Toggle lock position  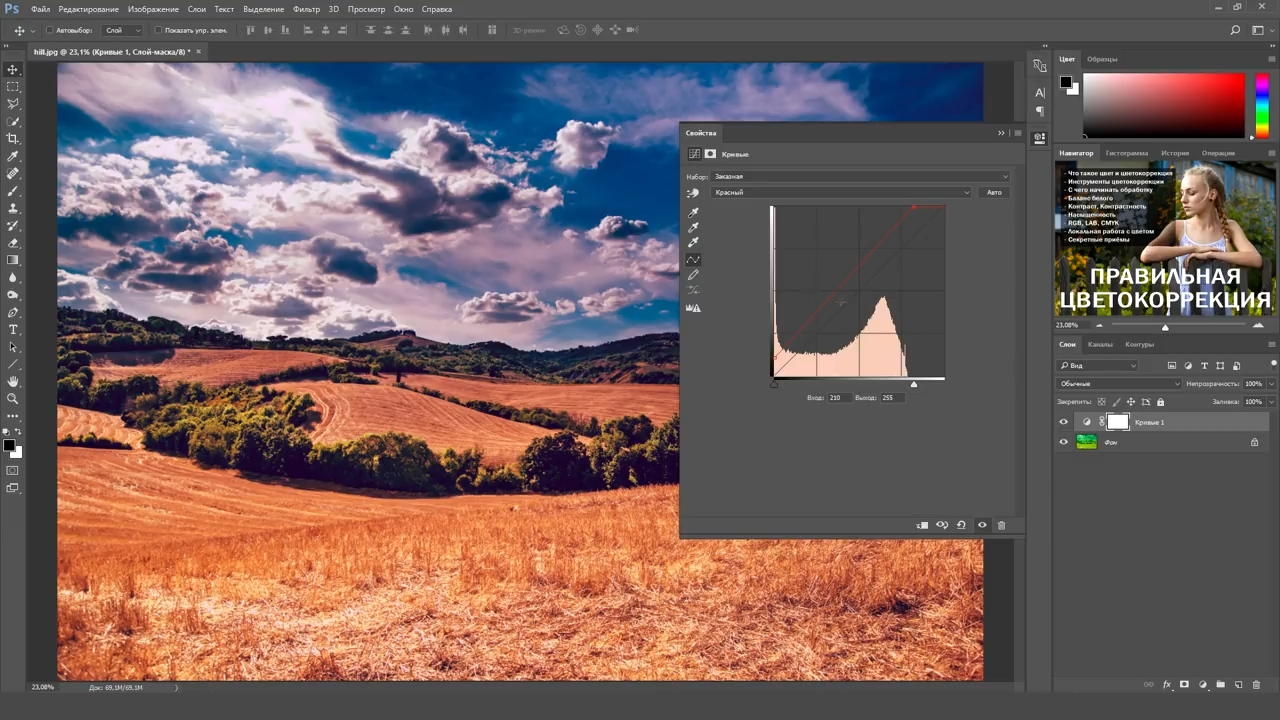pos(1130,402)
